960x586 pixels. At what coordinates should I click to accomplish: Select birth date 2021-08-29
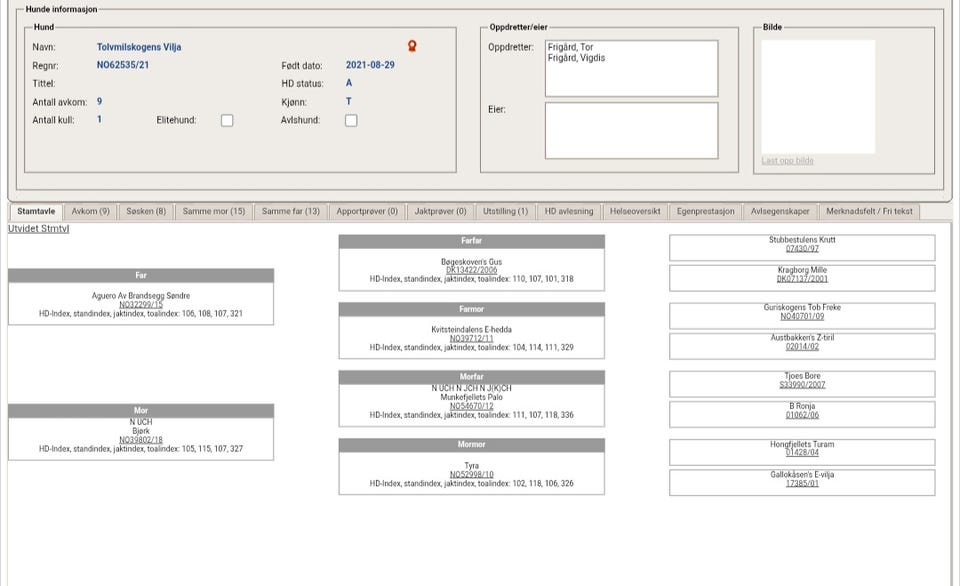coord(370,65)
